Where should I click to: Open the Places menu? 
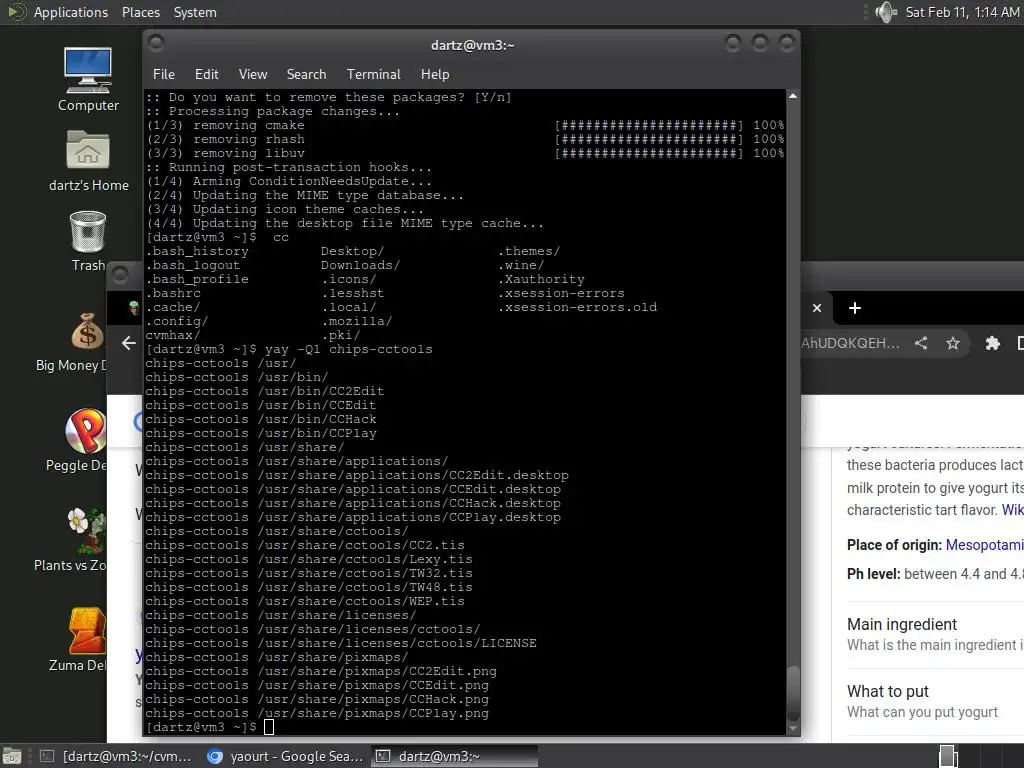click(x=140, y=12)
